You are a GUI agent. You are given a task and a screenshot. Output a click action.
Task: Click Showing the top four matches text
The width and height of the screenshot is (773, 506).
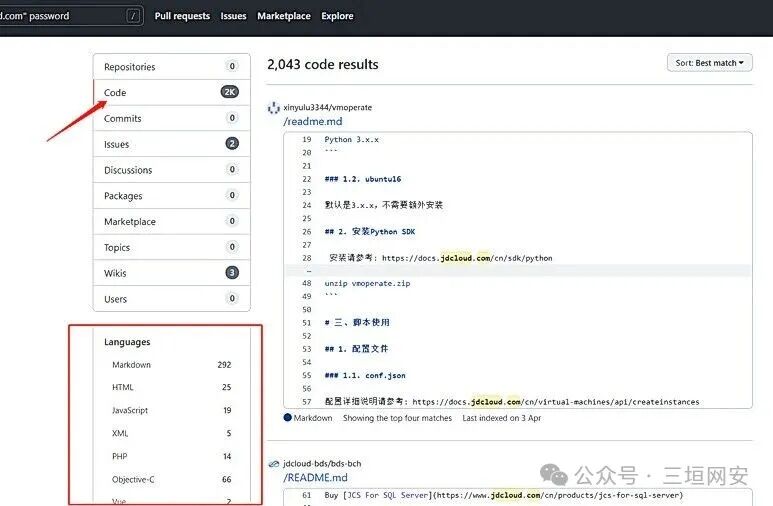tap(397, 418)
